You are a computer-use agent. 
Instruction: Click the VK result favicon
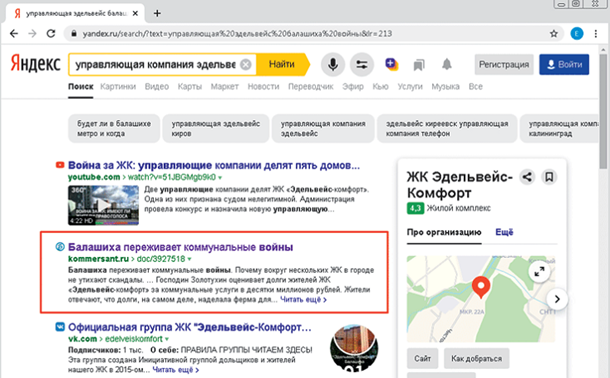(x=60, y=327)
